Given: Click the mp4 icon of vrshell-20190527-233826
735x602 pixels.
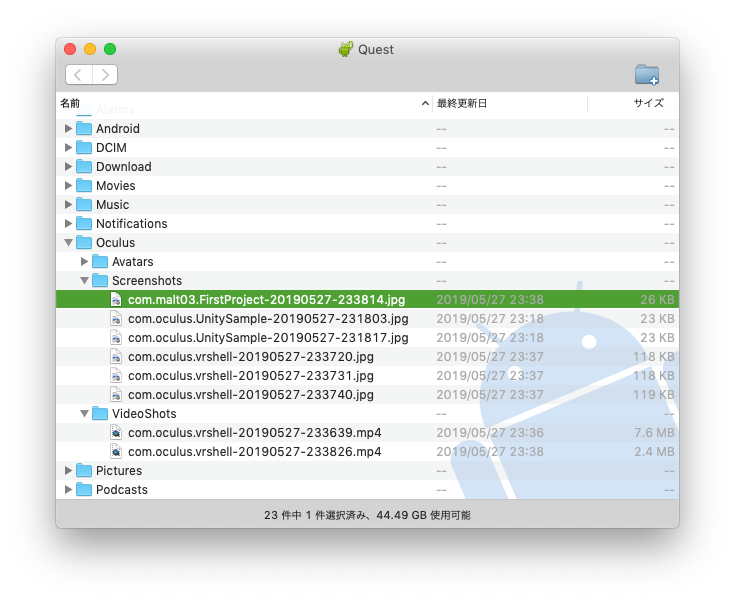Looking at the screenshot, I should pos(116,451).
